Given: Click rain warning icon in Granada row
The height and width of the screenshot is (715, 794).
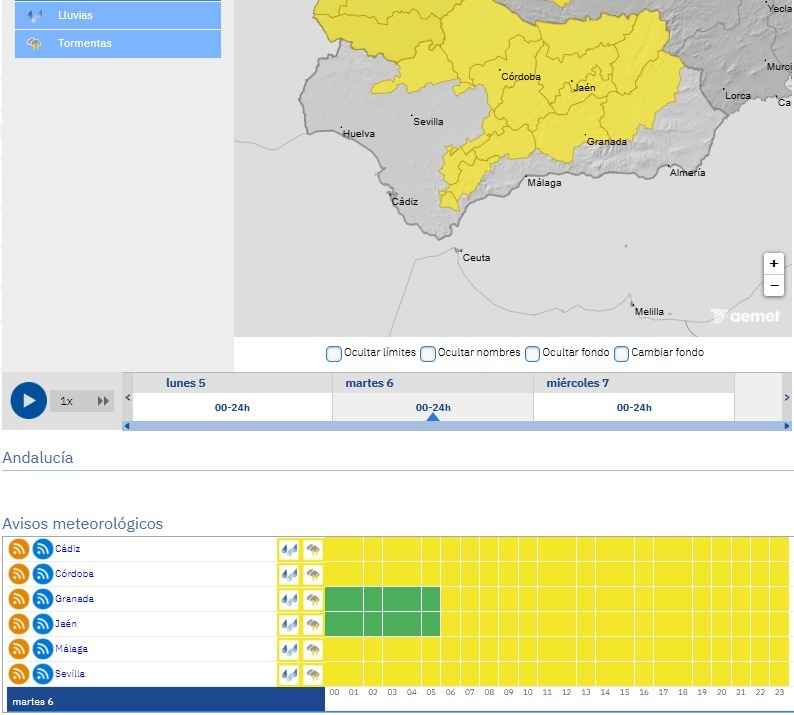Looking at the screenshot, I should coord(289,600).
